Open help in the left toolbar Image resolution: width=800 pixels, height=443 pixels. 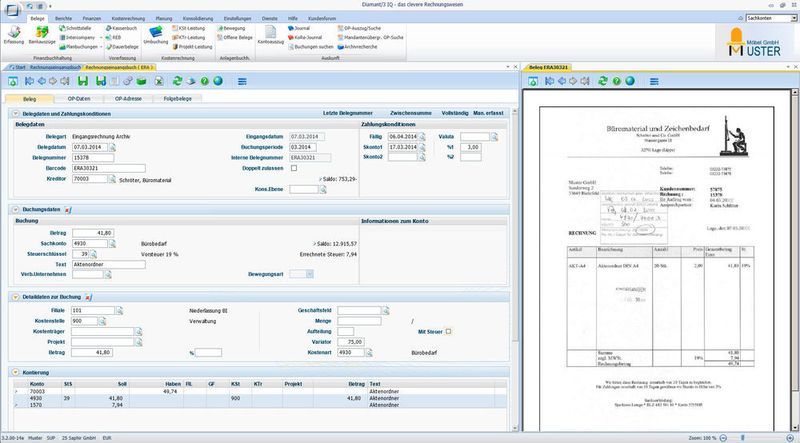pos(205,81)
